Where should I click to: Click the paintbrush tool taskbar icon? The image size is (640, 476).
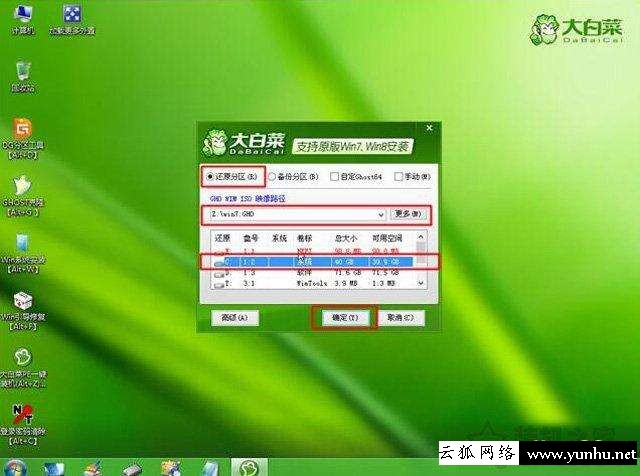(93, 468)
